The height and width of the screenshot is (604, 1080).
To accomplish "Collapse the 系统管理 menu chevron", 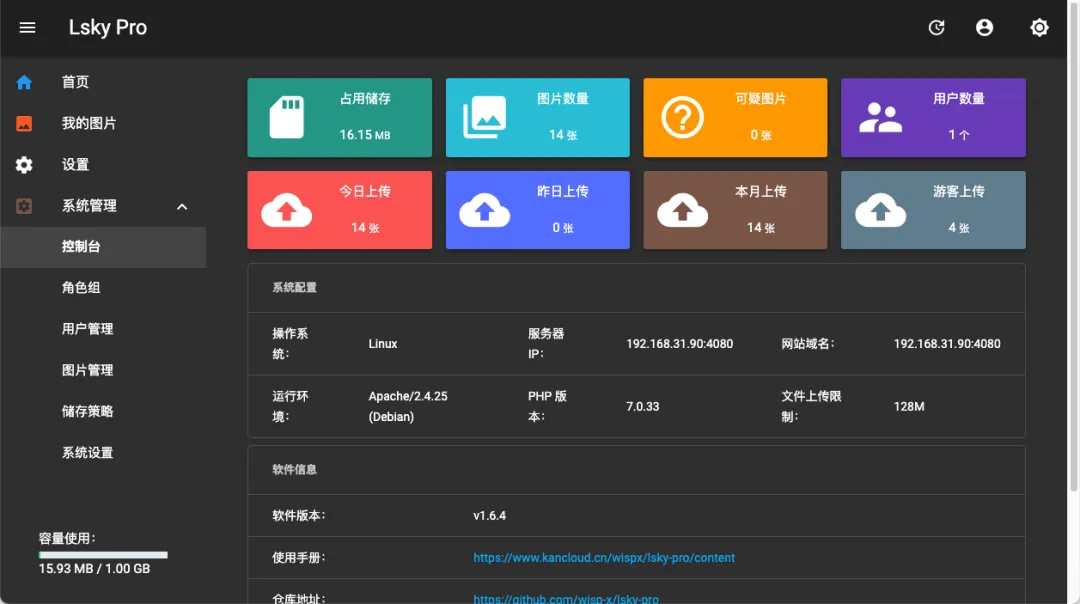I will coord(182,207).
